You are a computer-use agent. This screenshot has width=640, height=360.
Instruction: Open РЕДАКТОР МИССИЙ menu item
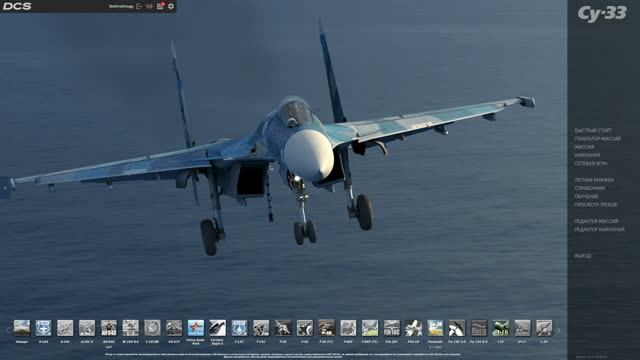pos(597,221)
